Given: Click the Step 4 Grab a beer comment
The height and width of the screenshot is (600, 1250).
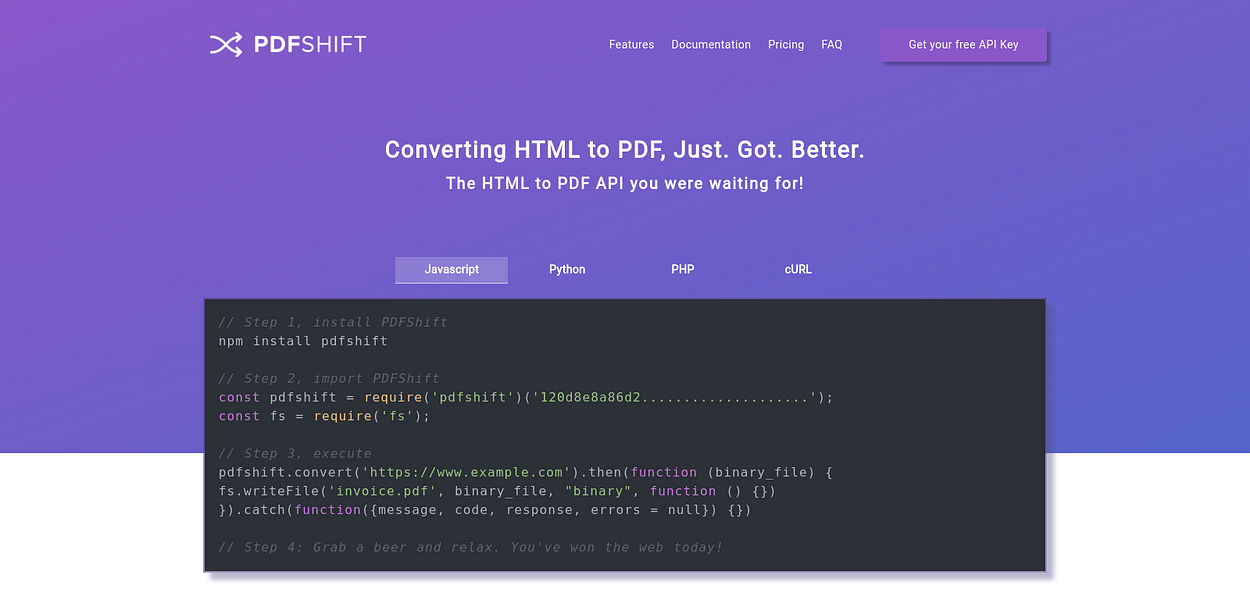Looking at the screenshot, I should [470, 547].
